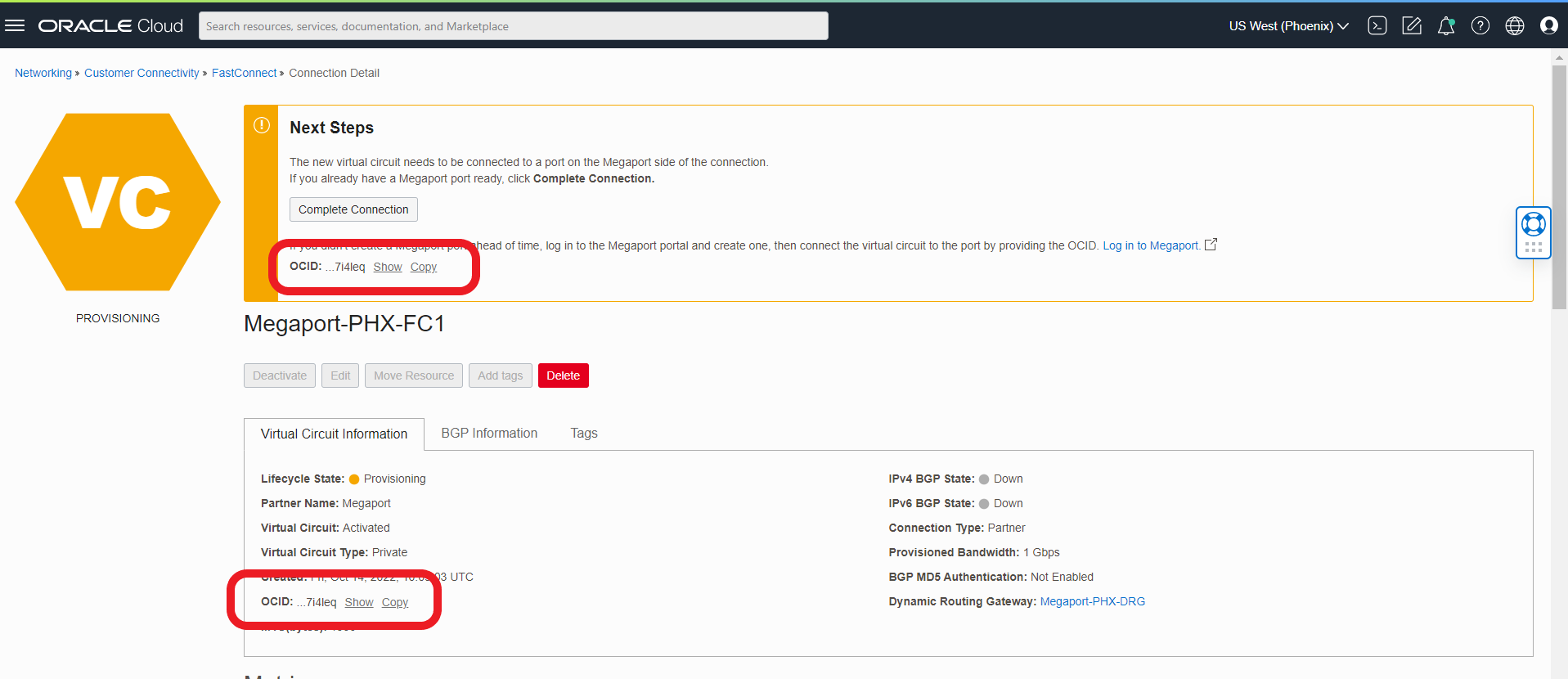Click the Deactivate button
Image resolution: width=1568 pixels, height=679 pixels.
pyautogui.click(x=280, y=375)
